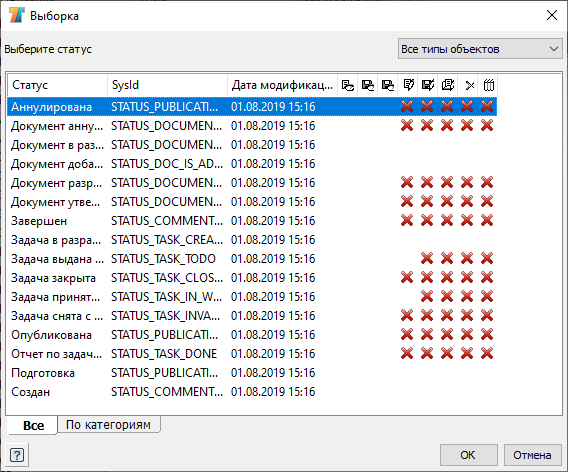Sort by Дата модификации column header
This screenshot has width=568, height=472.
tap(283, 85)
